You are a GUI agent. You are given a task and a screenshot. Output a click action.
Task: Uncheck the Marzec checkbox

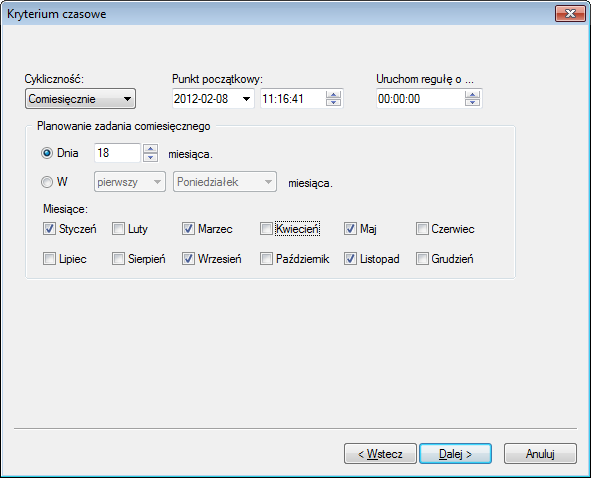(x=188, y=229)
